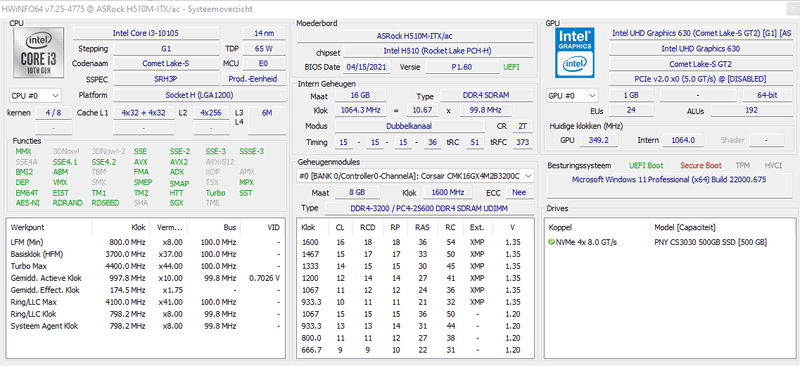Open the CPU #0 selector dropdown

pos(35,95)
